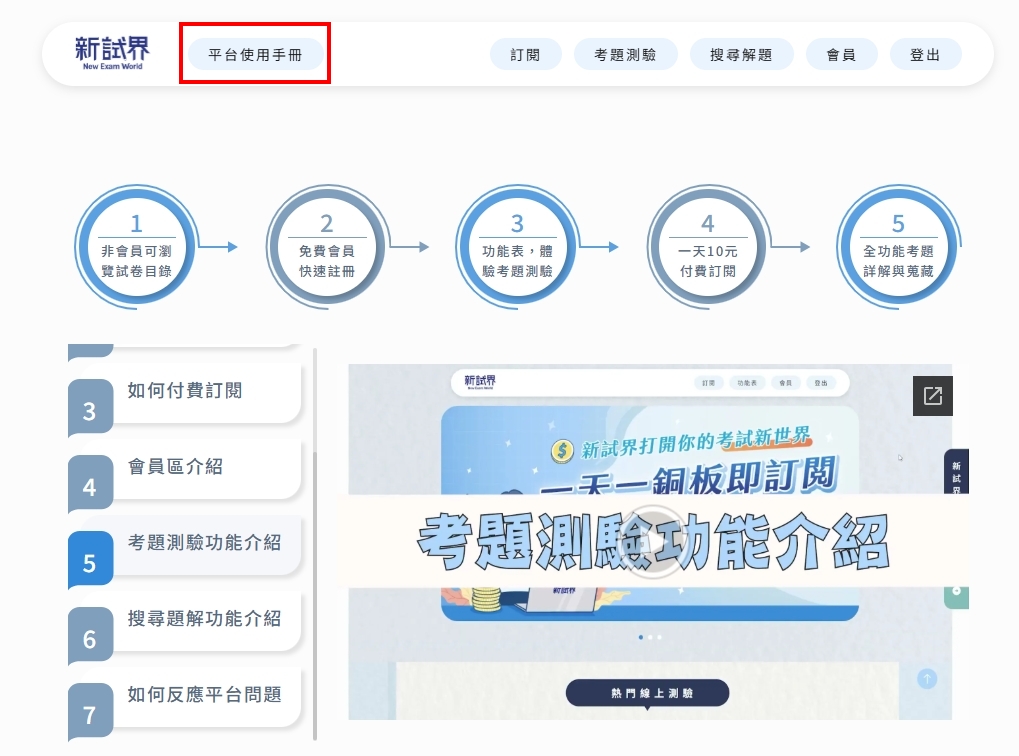The height and width of the screenshot is (756, 1019).
Task: Select step circle 5 全功能考題詳解與蒐藏
Action: tap(897, 247)
